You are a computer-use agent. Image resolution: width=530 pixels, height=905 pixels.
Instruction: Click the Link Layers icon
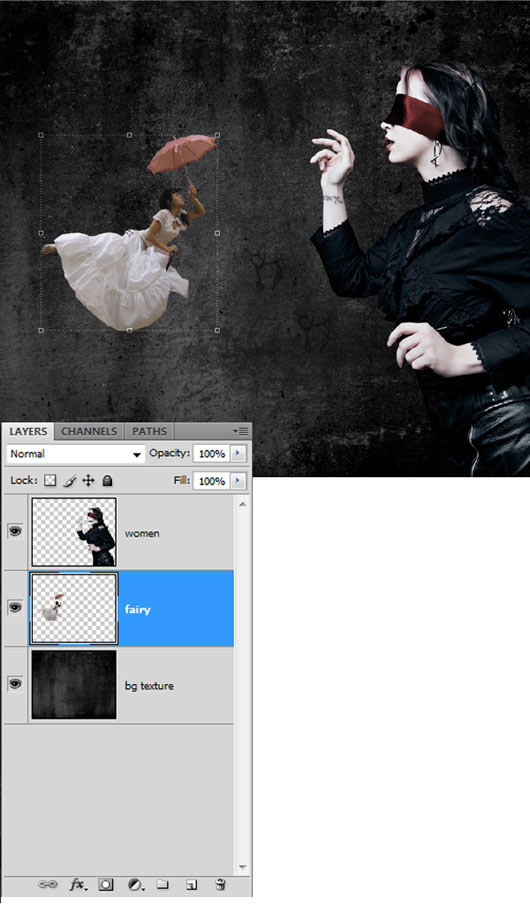click(47, 884)
